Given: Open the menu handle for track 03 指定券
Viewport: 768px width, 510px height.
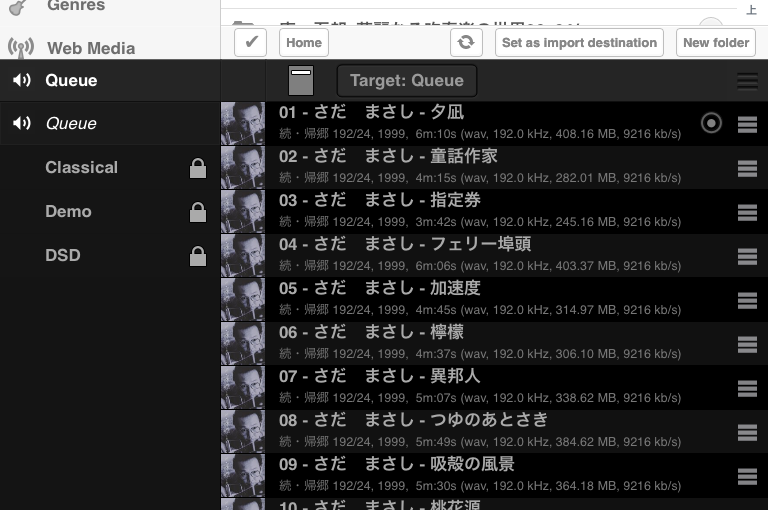Looking at the screenshot, I should click(747, 213).
